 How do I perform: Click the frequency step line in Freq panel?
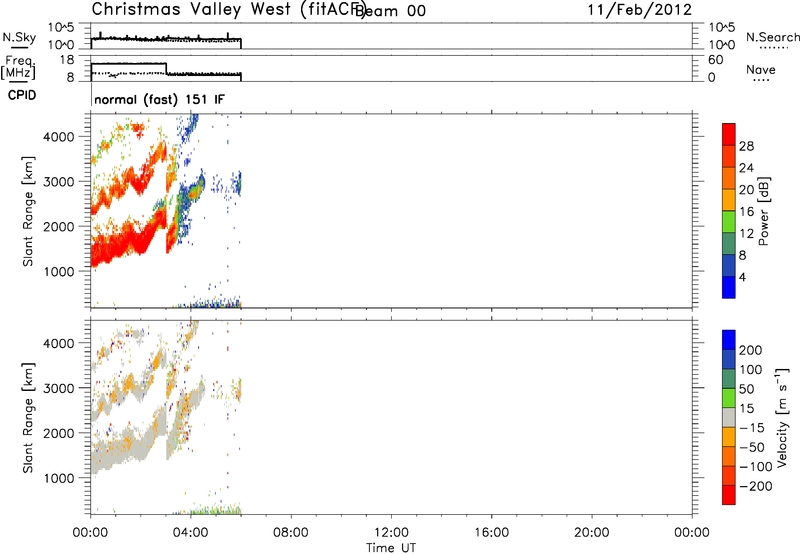[166, 69]
